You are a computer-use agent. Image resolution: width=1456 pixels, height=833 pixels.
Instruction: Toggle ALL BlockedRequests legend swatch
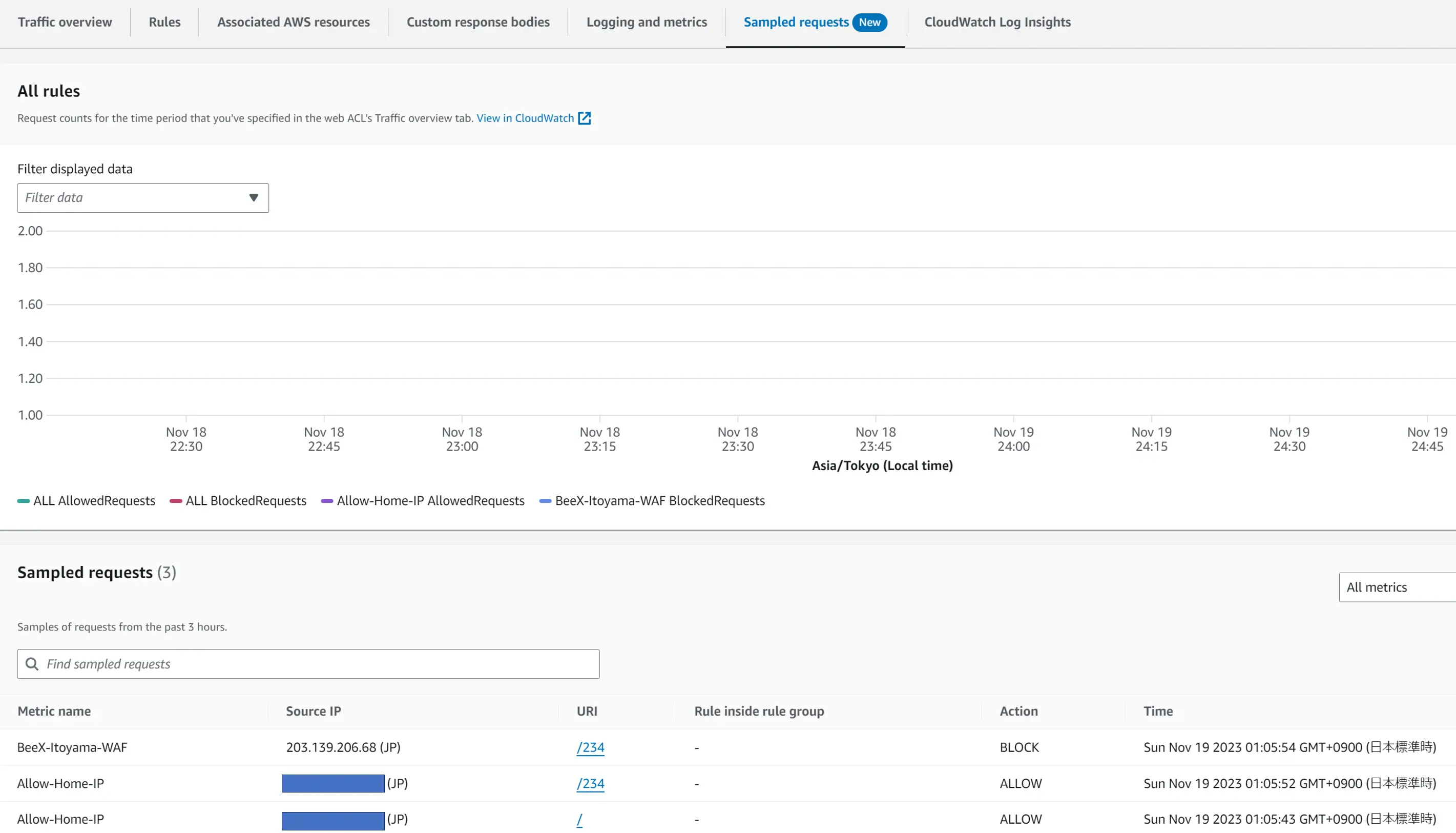pyautogui.click(x=176, y=501)
